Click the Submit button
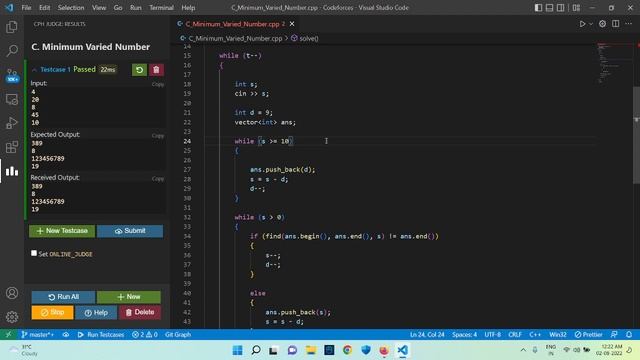Screen dimensions: 640x360 click(130, 231)
